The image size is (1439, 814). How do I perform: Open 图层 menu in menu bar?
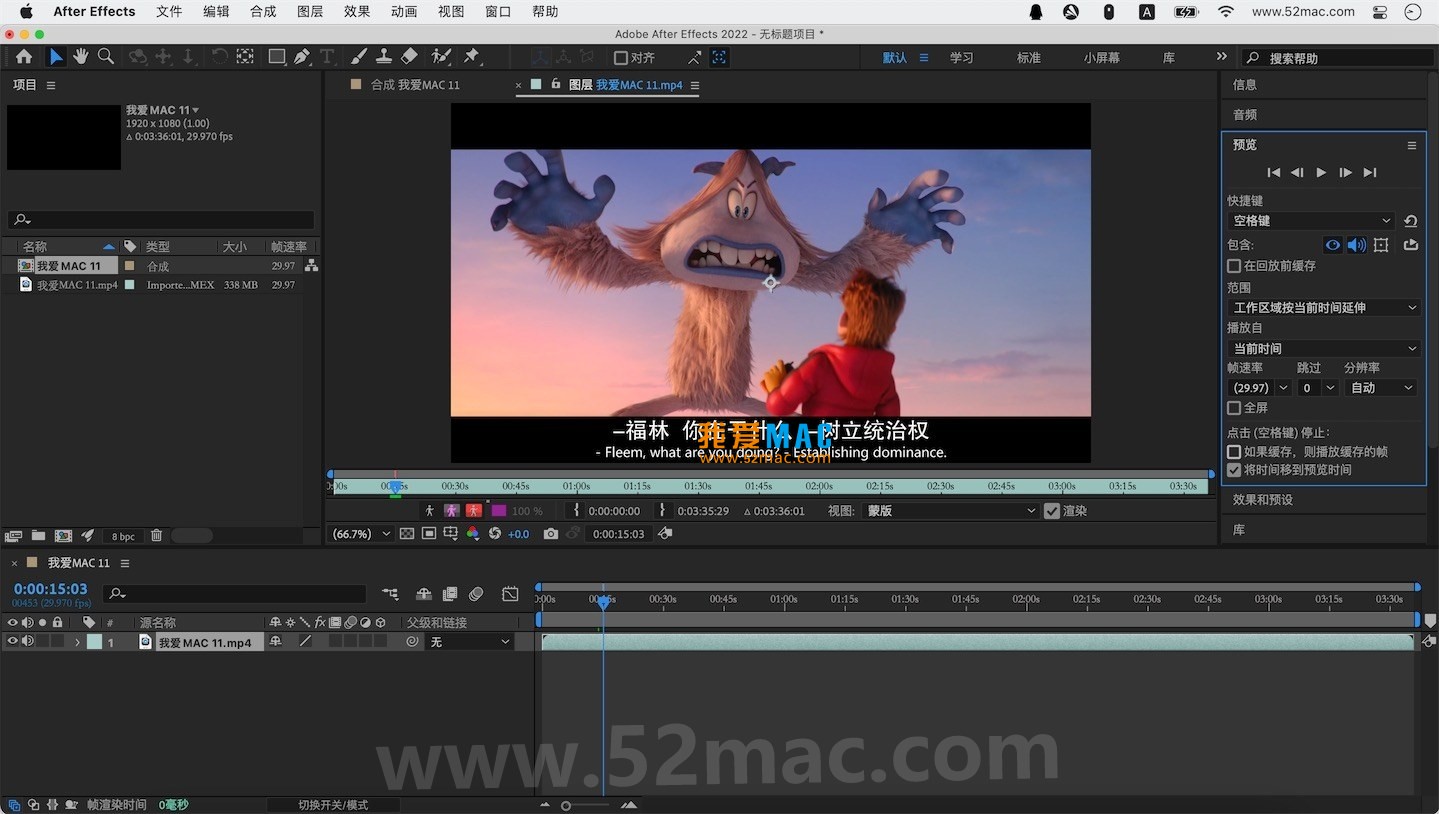point(310,12)
